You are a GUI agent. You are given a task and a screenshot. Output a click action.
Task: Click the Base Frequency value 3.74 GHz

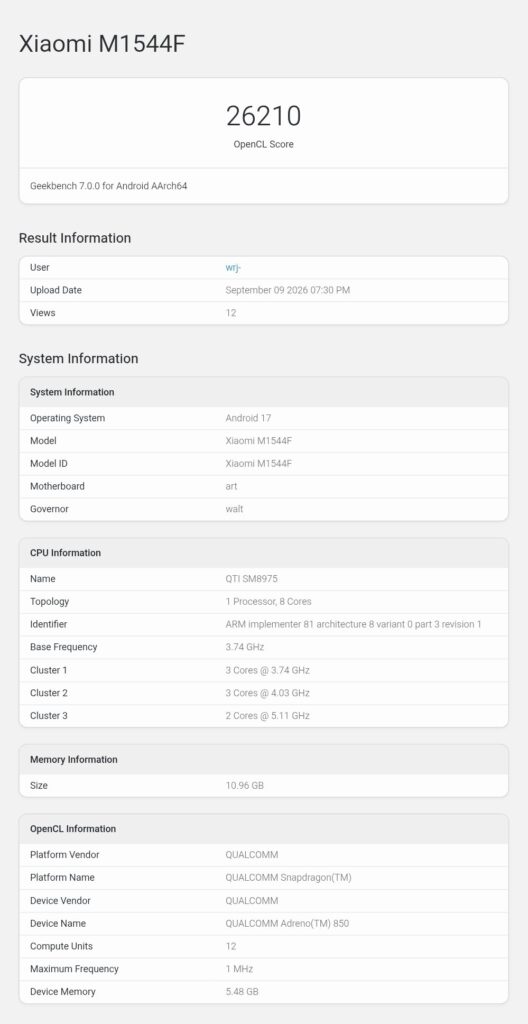pyautogui.click(x=245, y=647)
